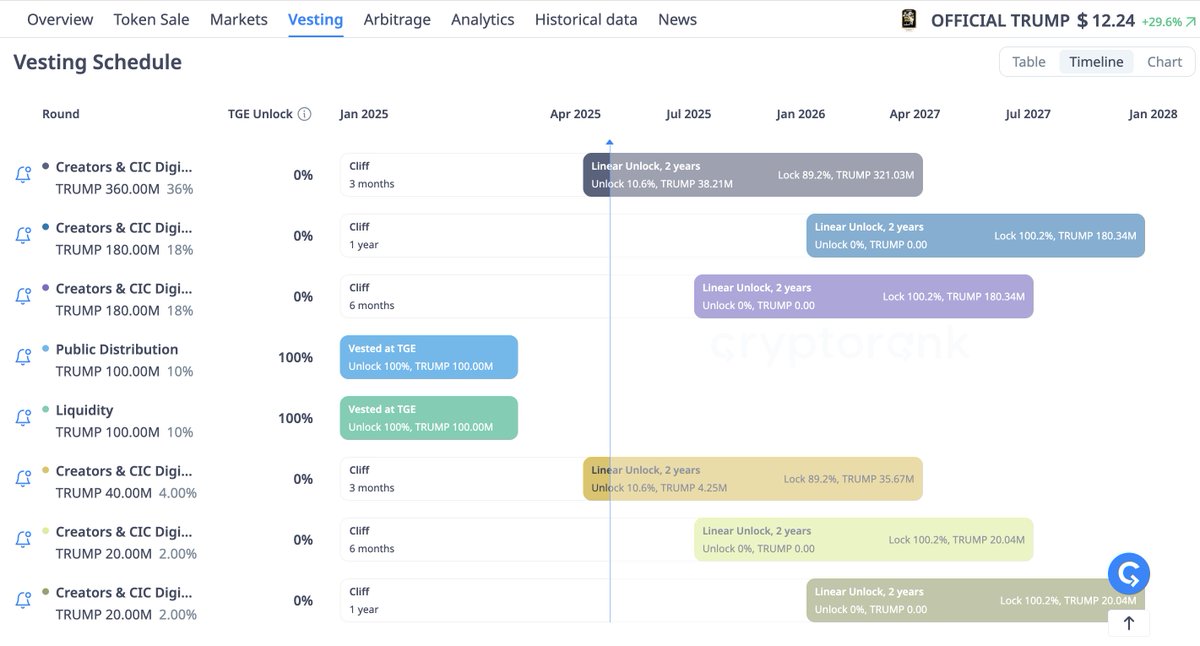Go to the Arbitrage tab

(x=397, y=19)
